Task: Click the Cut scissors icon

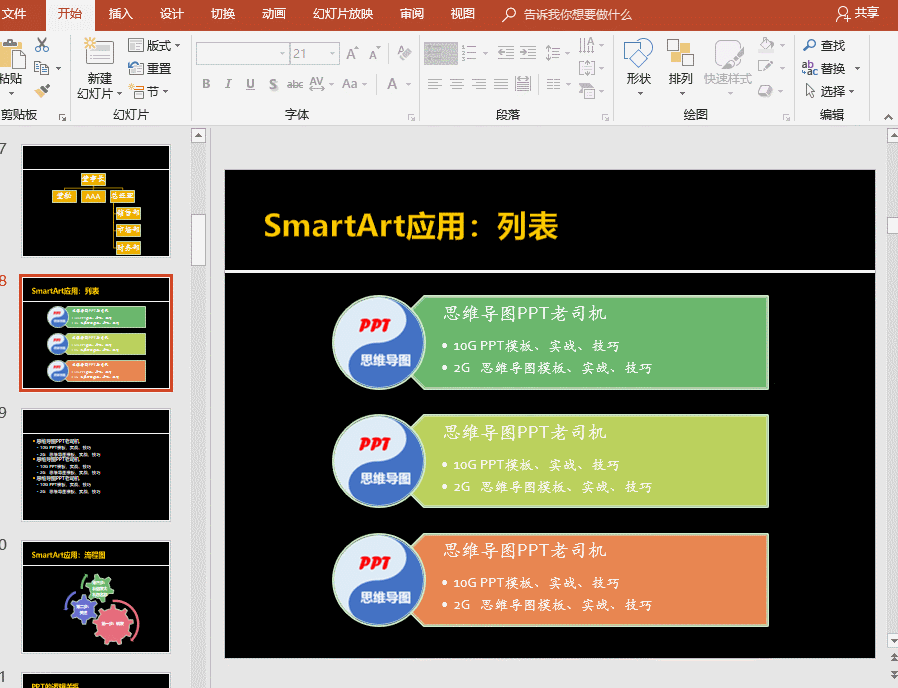Action: click(x=42, y=45)
